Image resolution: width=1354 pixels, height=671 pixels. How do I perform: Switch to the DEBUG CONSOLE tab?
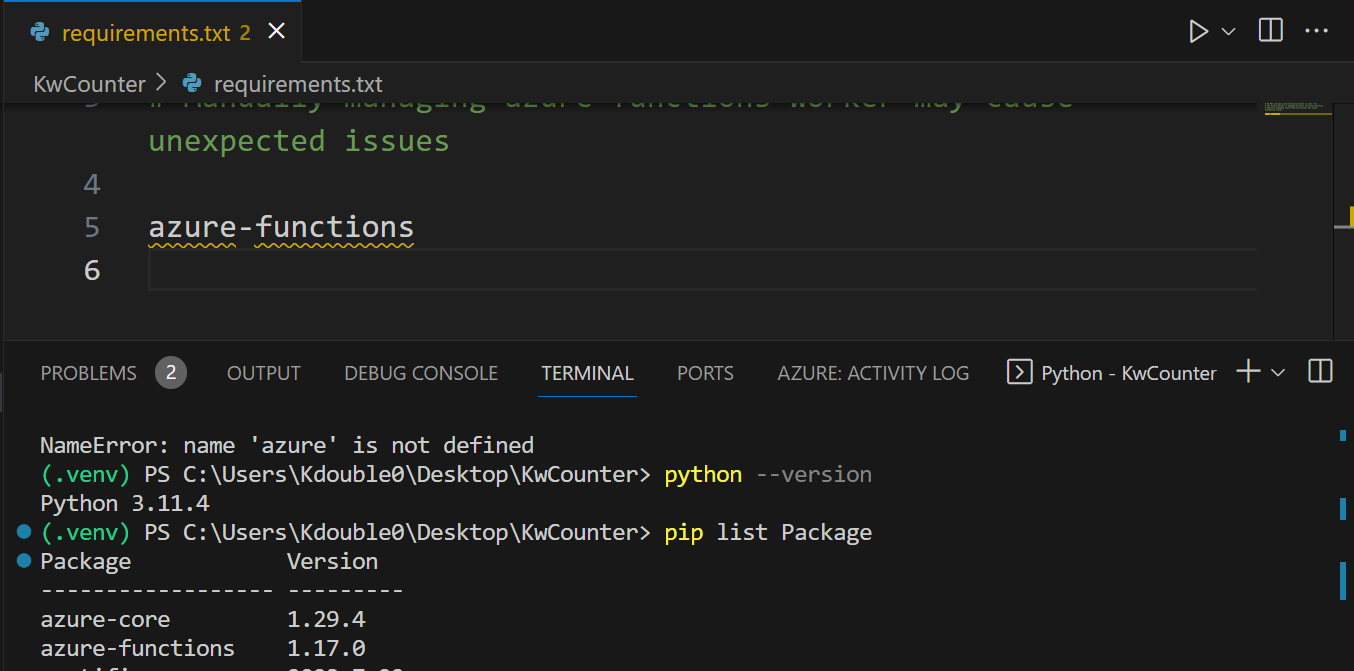click(x=421, y=373)
